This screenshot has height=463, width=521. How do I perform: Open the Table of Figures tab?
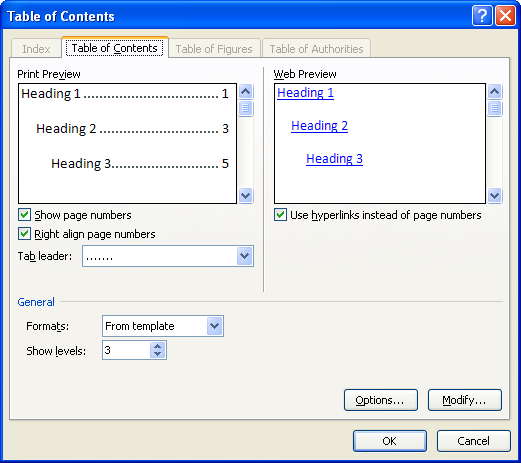tap(214, 49)
